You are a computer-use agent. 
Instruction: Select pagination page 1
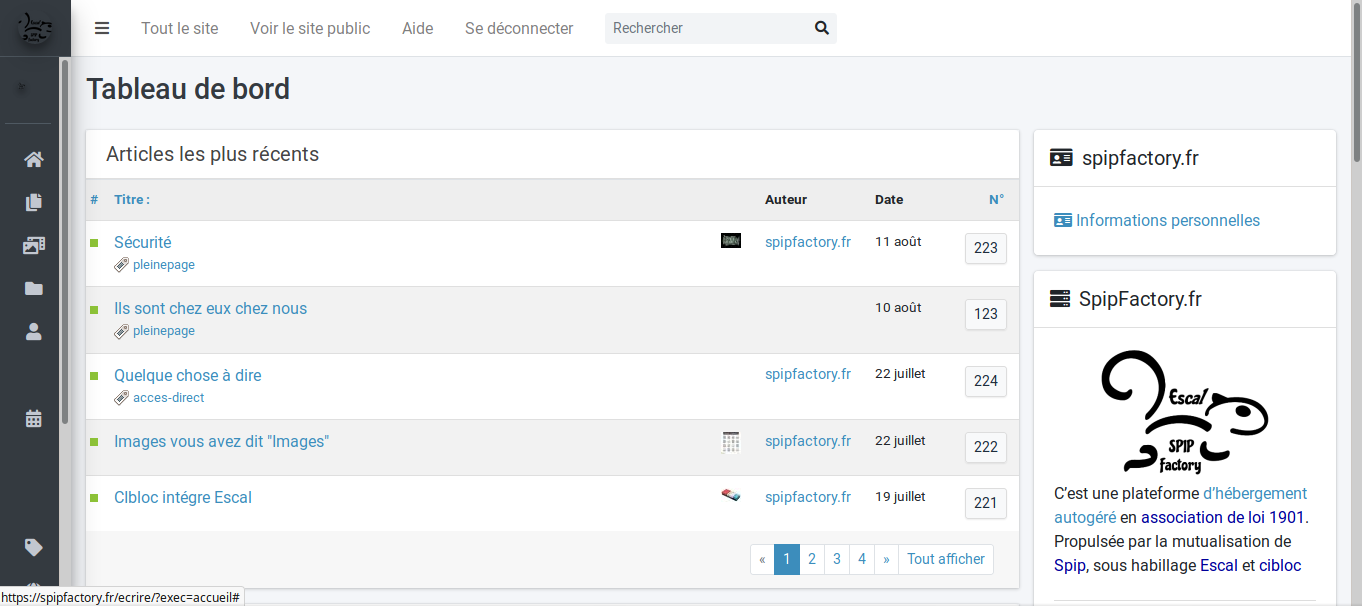point(787,559)
